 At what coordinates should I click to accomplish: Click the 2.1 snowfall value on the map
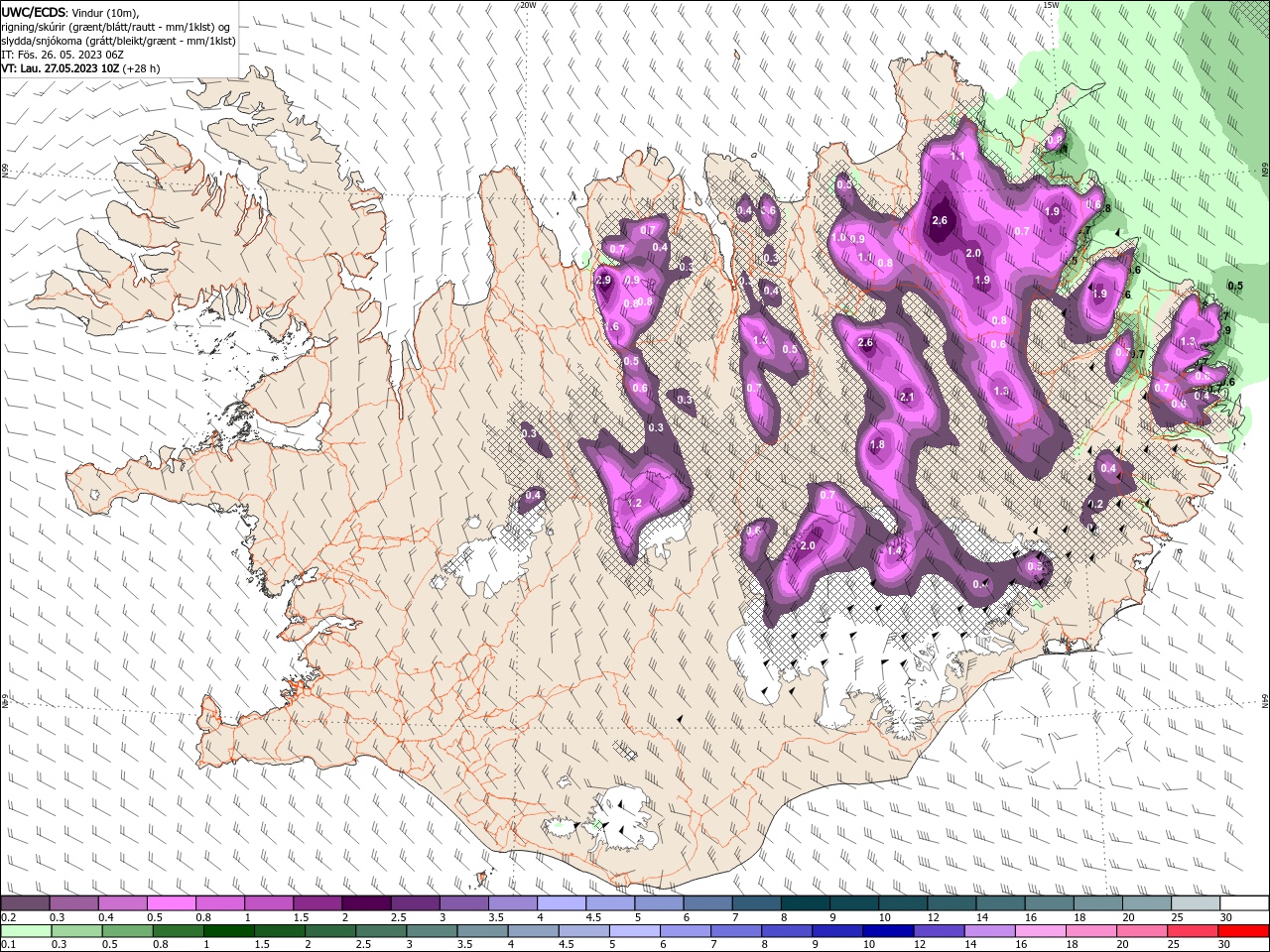click(x=906, y=397)
